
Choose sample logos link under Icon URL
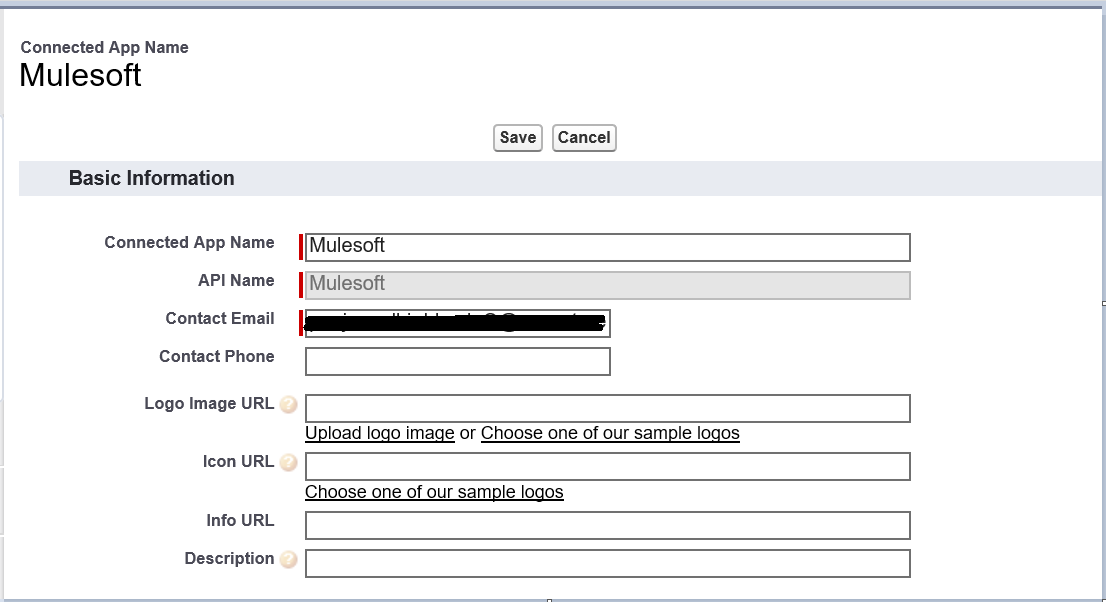[434, 491]
